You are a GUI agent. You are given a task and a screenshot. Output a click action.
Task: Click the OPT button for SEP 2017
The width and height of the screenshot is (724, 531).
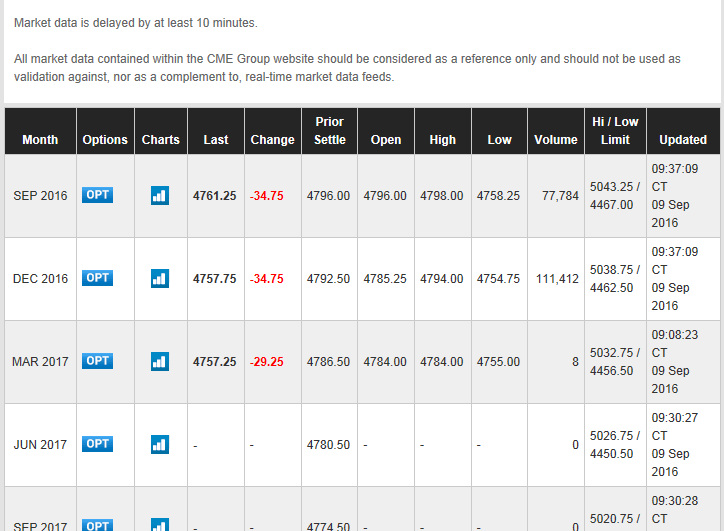coord(97,525)
